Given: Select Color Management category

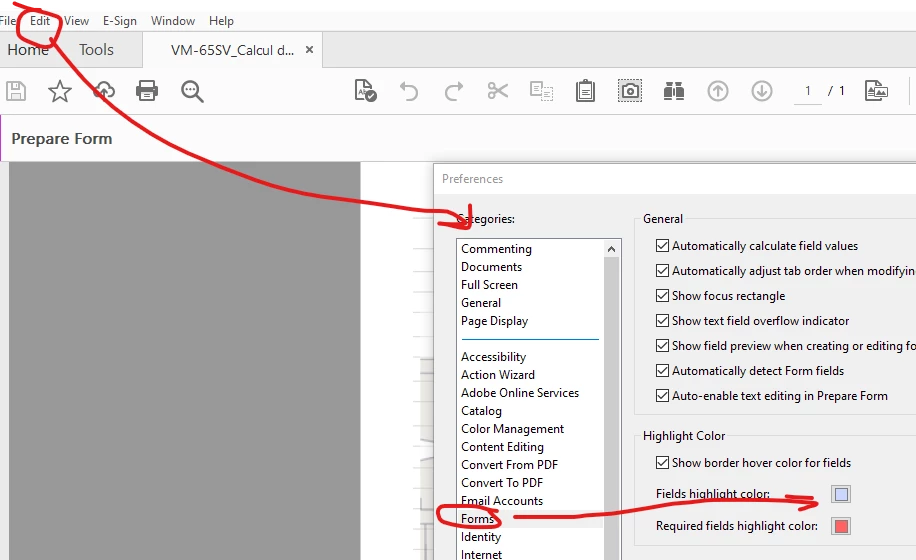Looking at the screenshot, I should click(512, 429).
